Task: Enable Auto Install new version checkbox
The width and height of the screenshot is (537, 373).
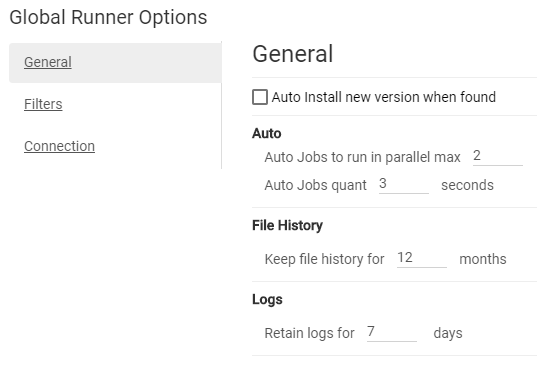Action: [260, 97]
